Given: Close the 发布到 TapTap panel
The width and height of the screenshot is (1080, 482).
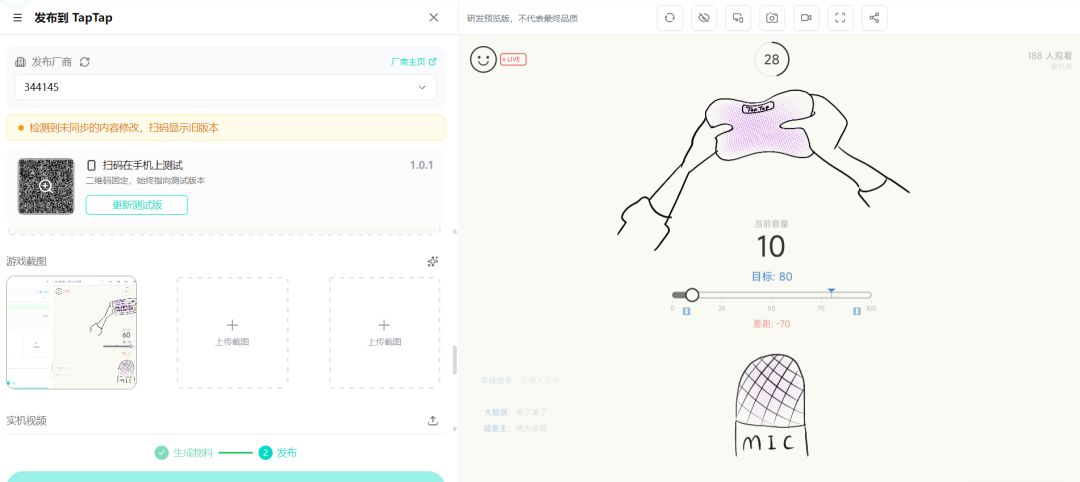Looking at the screenshot, I should click(x=433, y=17).
